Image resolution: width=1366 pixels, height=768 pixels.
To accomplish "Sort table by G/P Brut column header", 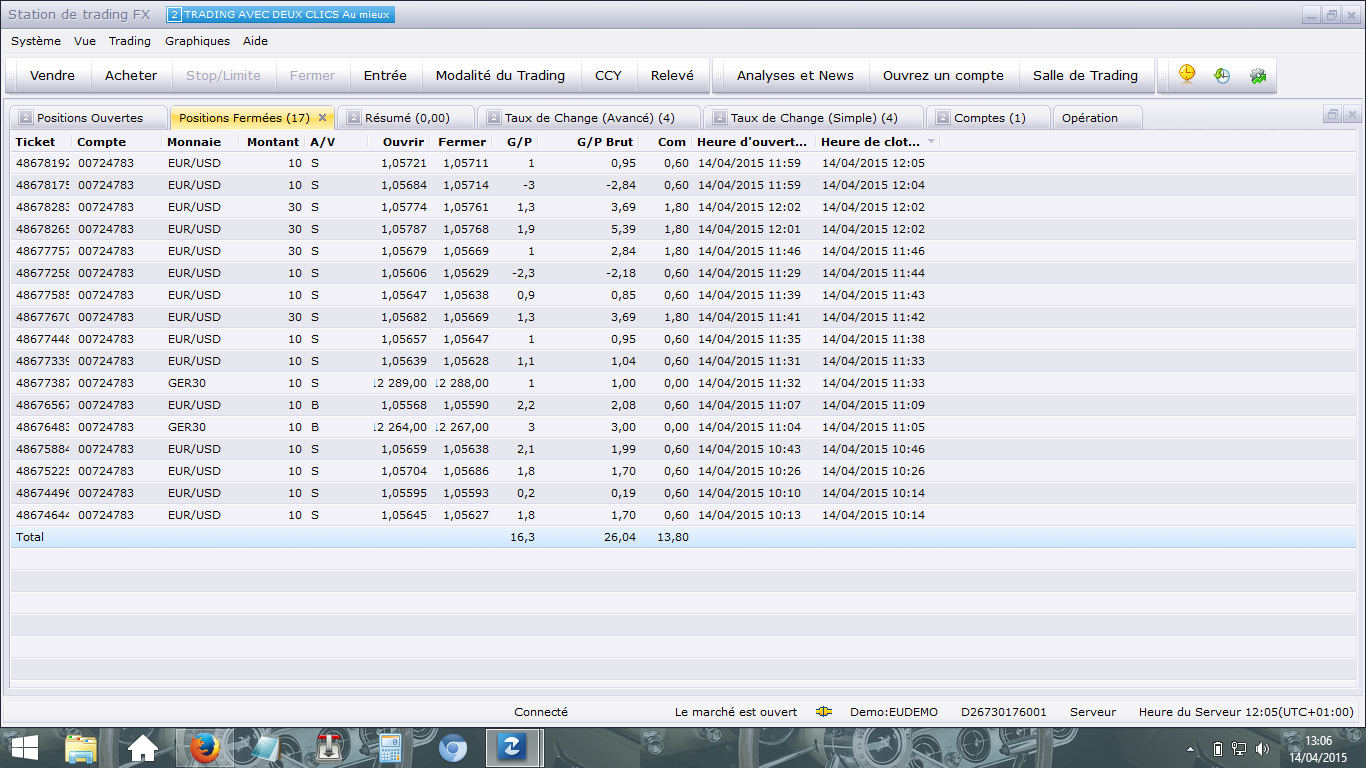I will [605, 142].
